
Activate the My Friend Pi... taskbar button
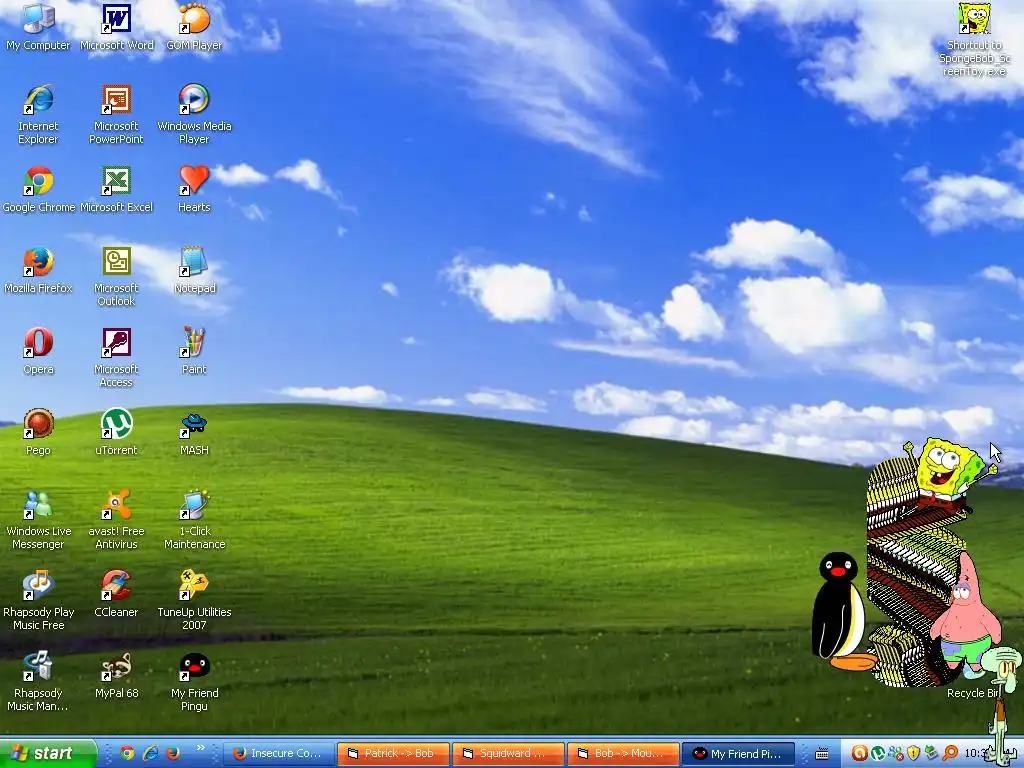[739, 754]
